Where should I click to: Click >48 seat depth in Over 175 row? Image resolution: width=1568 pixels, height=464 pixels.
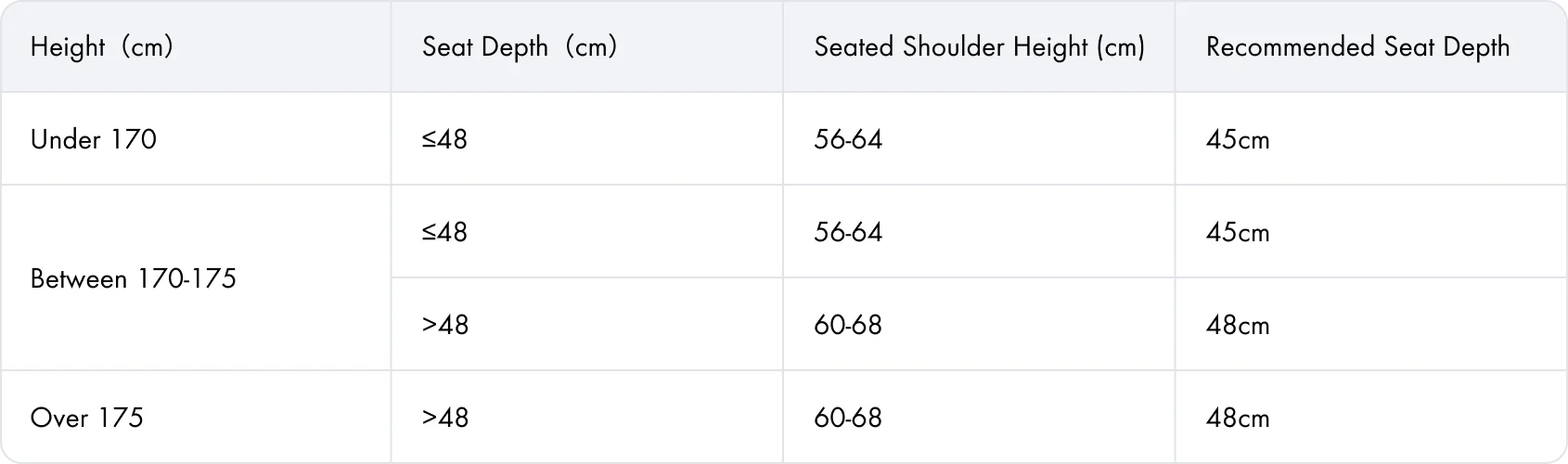445,418
